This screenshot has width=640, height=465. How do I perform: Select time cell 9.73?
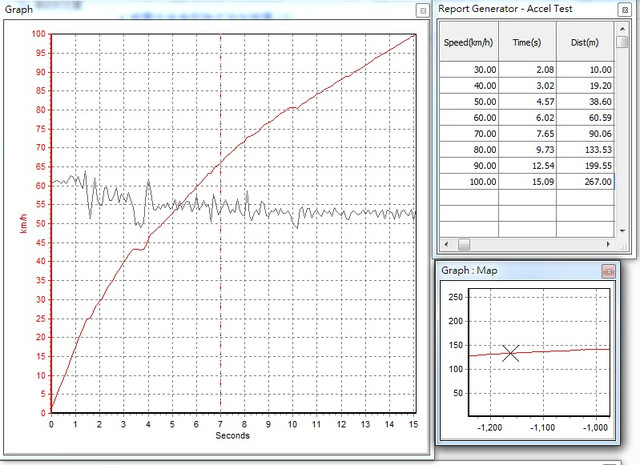(527, 149)
